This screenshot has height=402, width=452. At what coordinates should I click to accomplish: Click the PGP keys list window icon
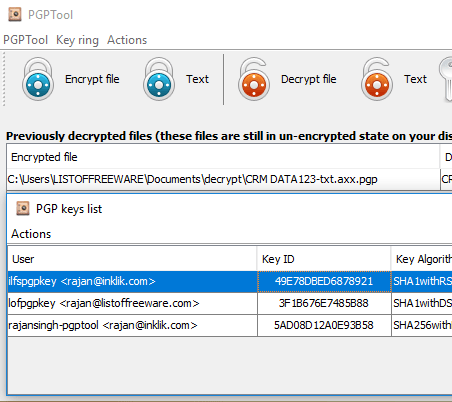pos(23,209)
